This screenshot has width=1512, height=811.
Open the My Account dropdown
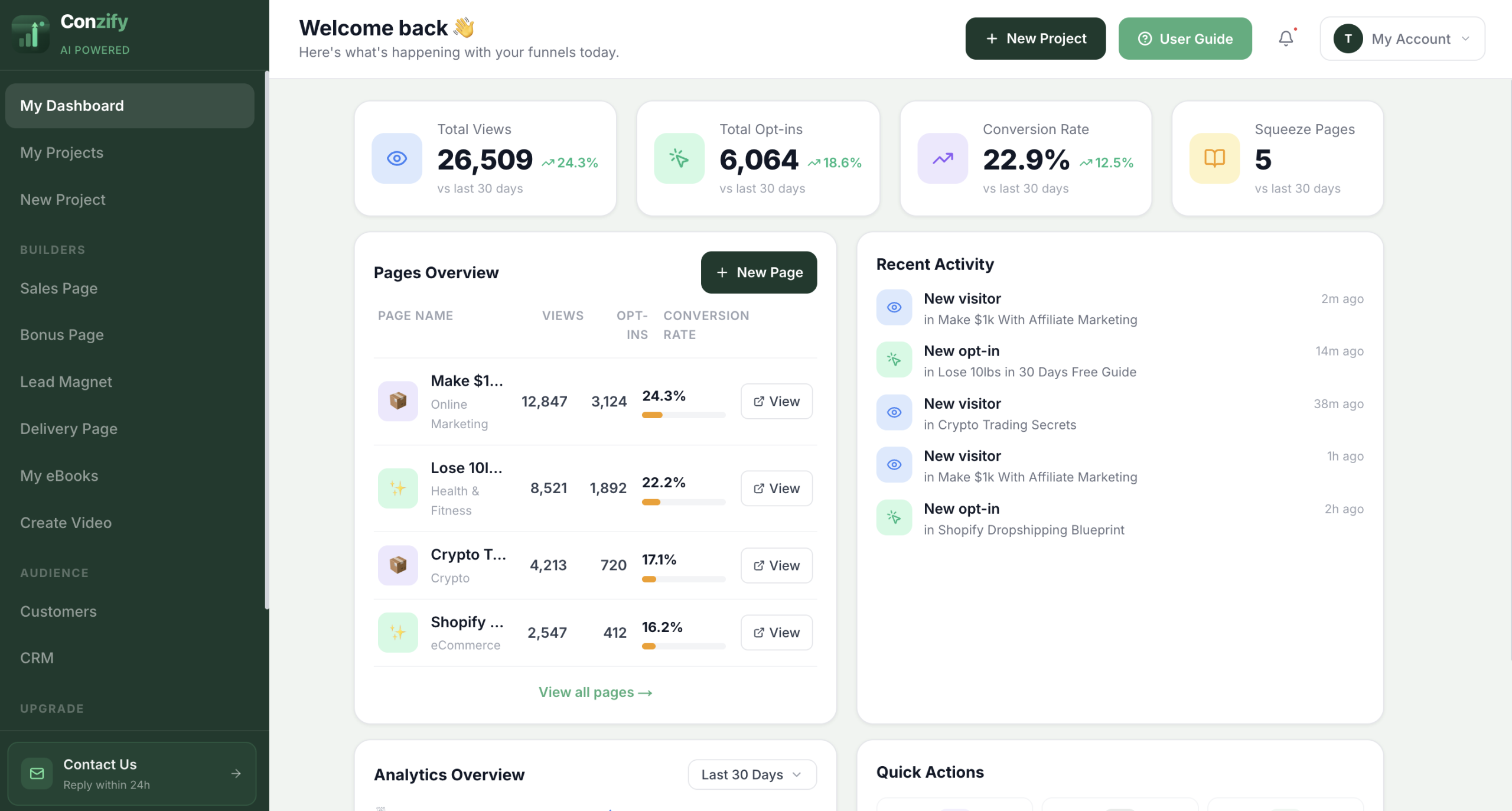coord(1402,39)
